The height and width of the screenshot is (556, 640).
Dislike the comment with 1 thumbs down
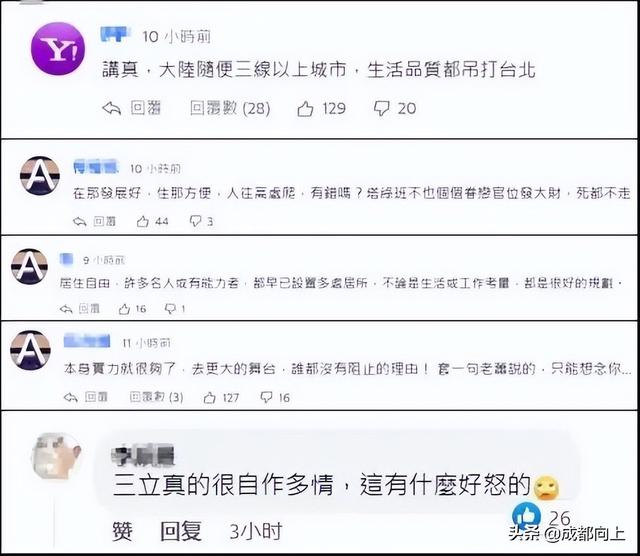click(x=170, y=309)
